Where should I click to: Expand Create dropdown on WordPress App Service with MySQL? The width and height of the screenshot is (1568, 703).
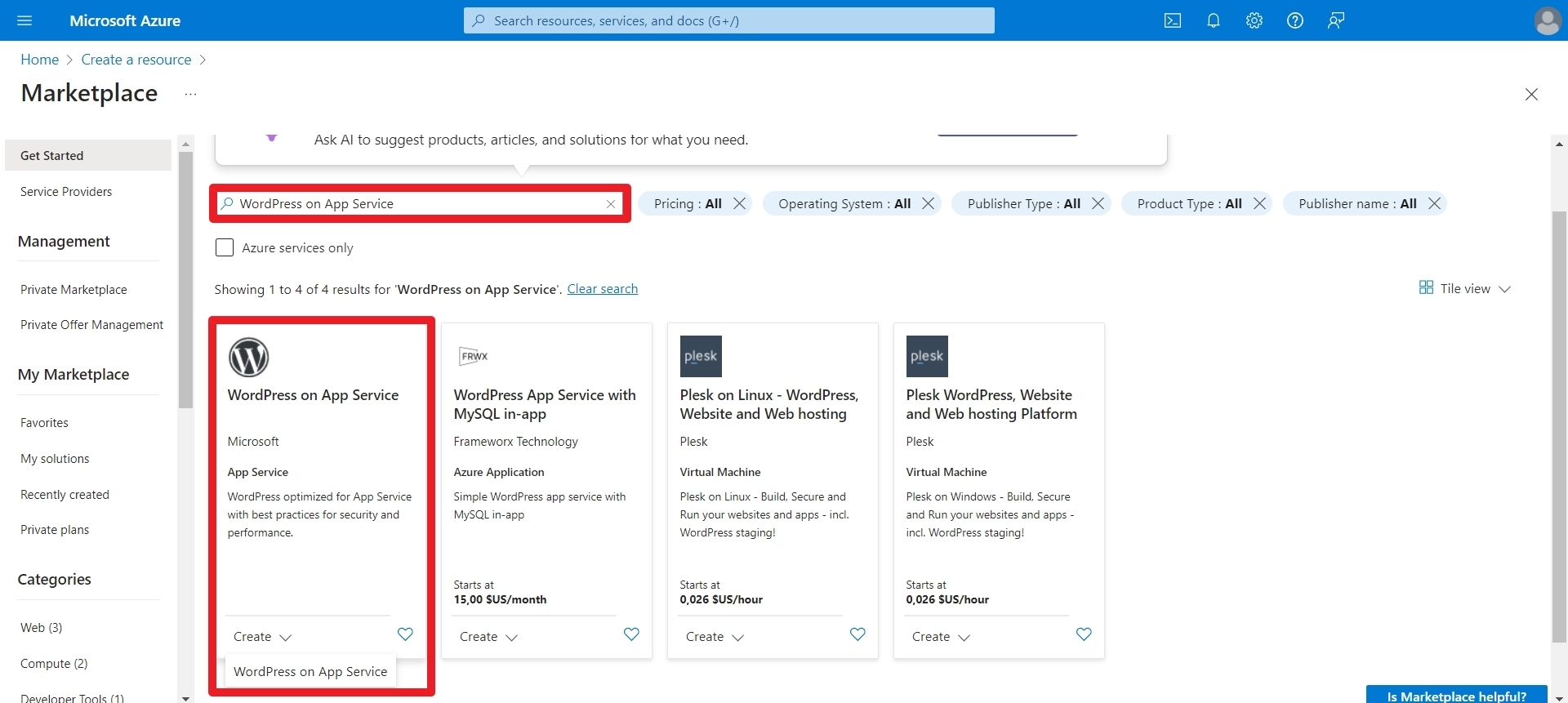click(488, 637)
